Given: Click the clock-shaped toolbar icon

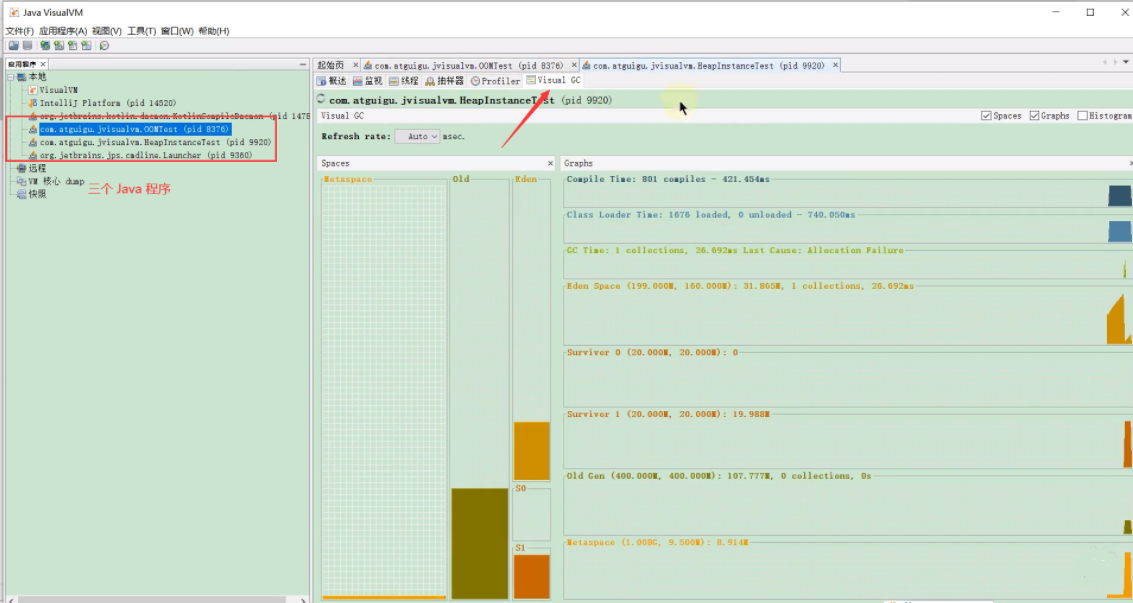Looking at the screenshot, I should [x=104, y=45].
